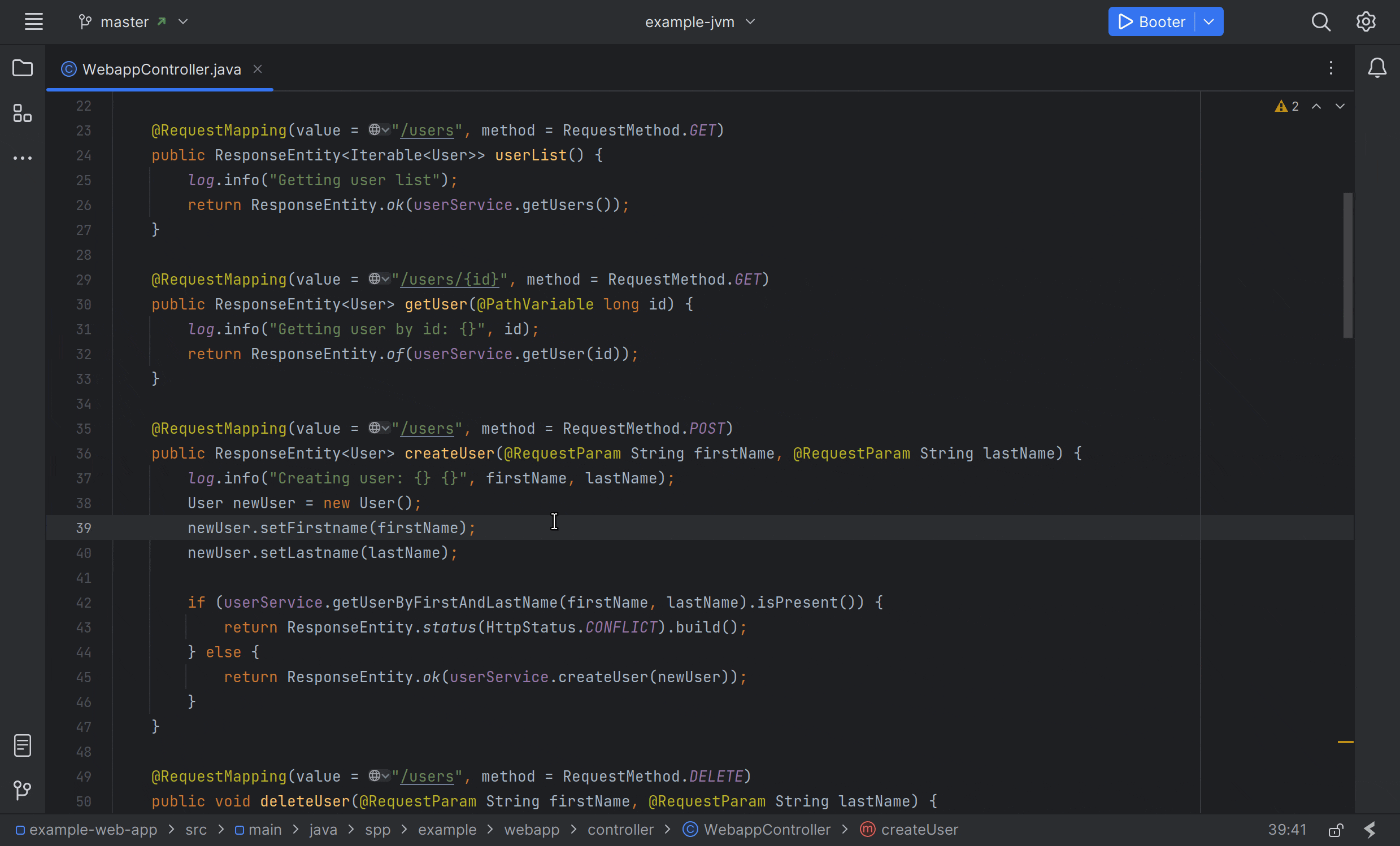Screen dimensions: 1400x846
Task: Toggle file read-only lock in status bar
Action: 1336,830
